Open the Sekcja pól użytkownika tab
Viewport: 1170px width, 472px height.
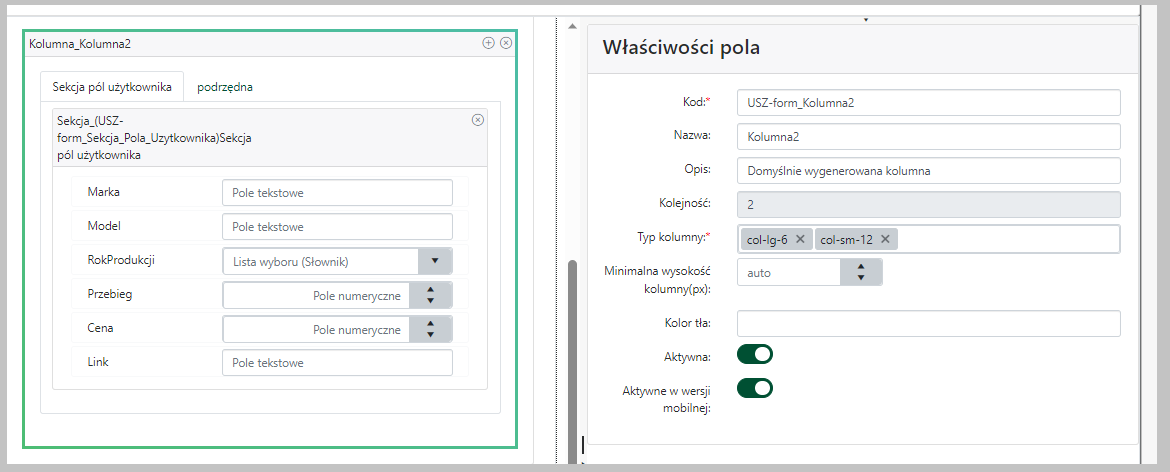112,86
